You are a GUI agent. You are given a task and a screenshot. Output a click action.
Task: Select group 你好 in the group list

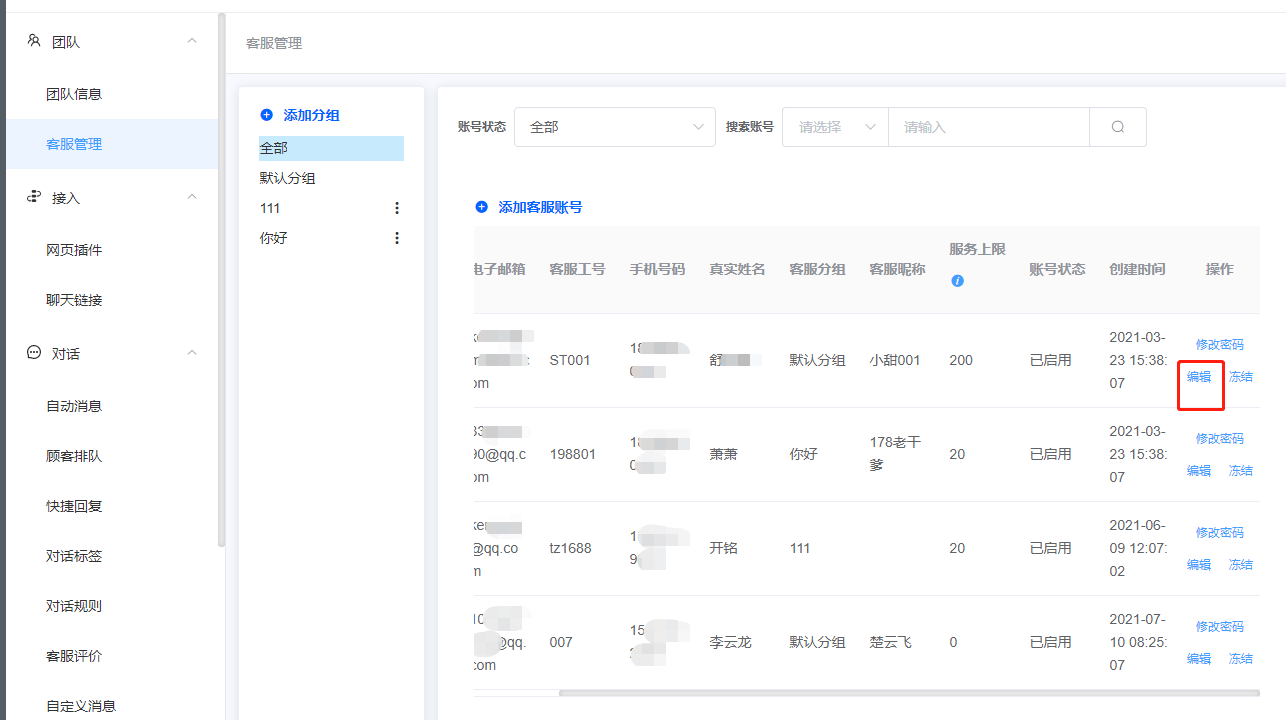tap(274, 238)
